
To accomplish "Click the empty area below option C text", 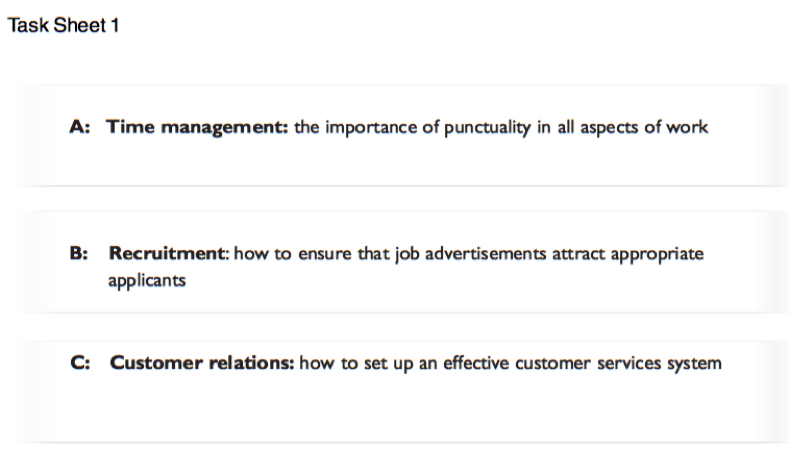I will (400, 410).
